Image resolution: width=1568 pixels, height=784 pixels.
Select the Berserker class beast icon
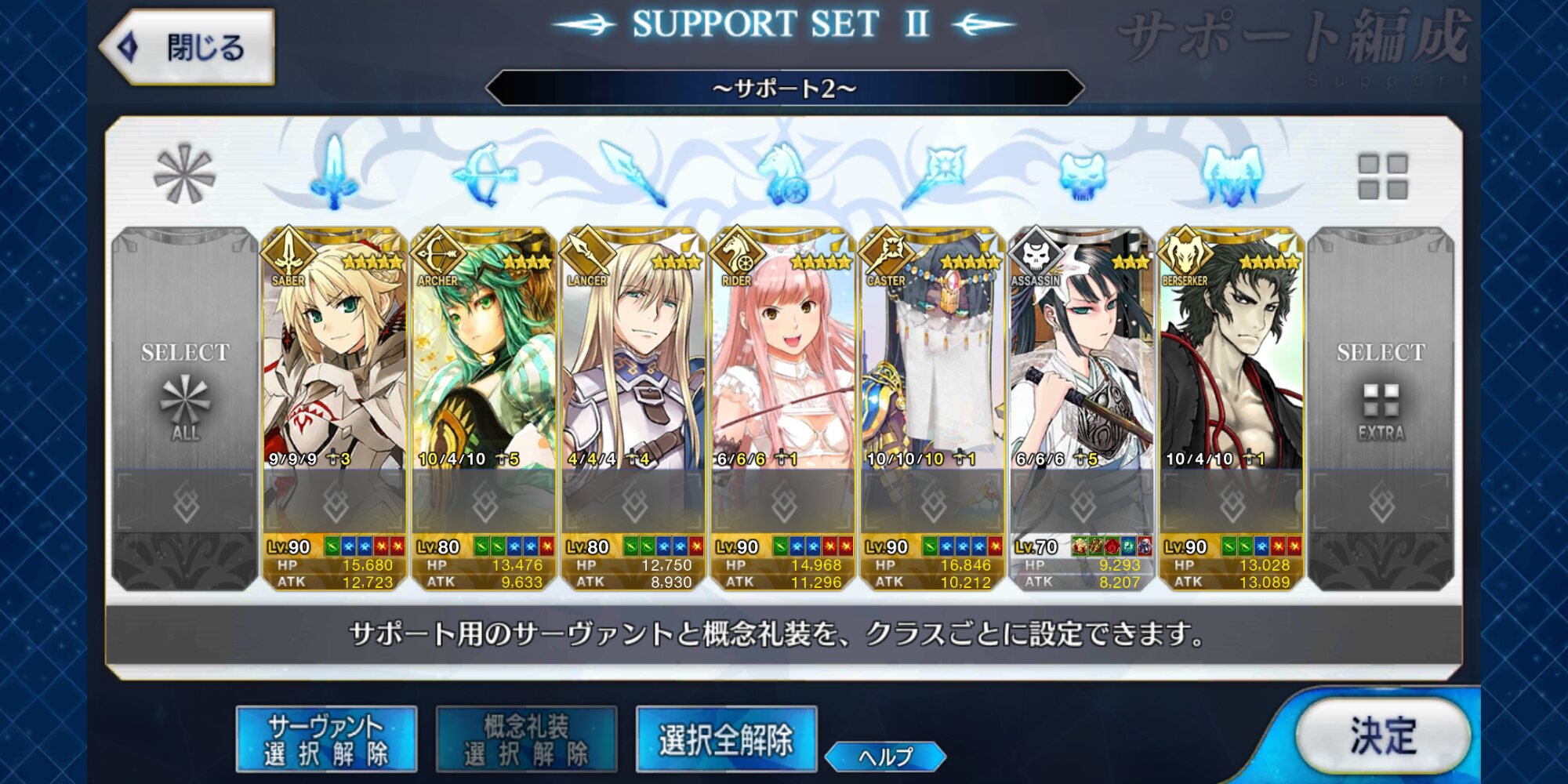click(x=1232, y=173)
